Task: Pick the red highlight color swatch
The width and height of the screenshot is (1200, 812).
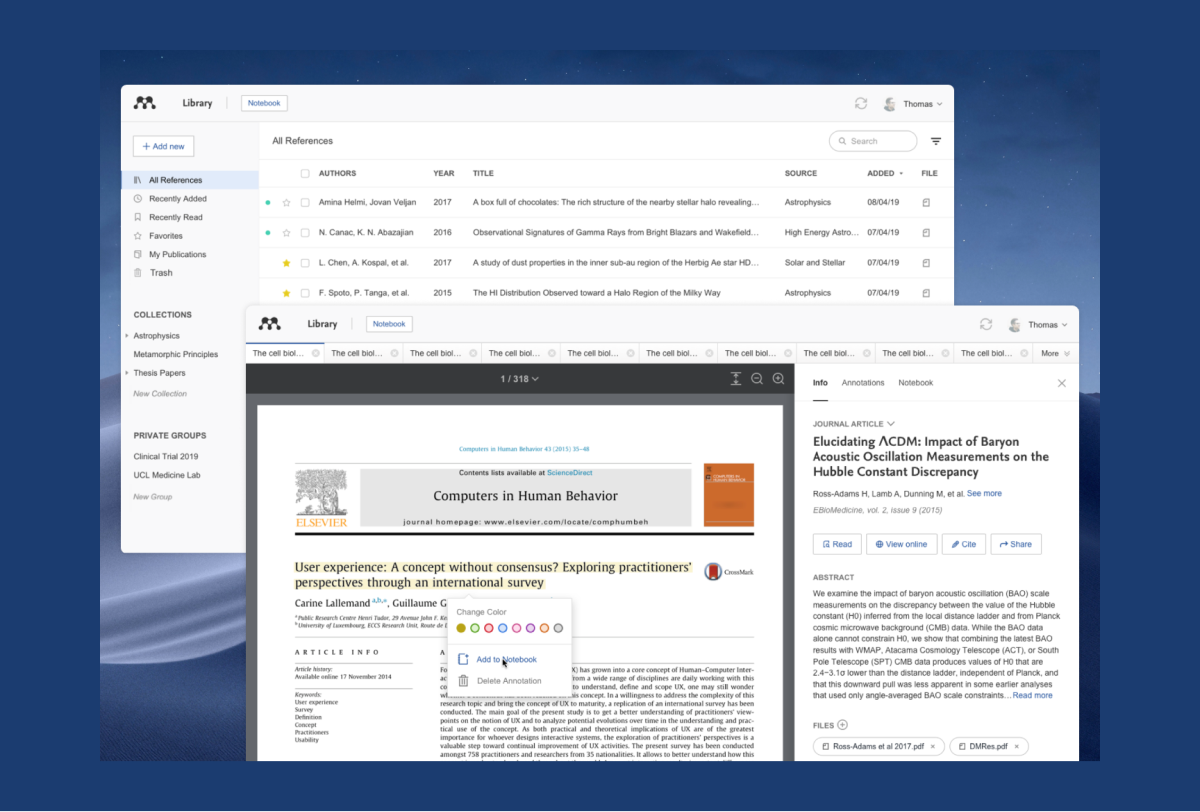Action: [489, 628]
